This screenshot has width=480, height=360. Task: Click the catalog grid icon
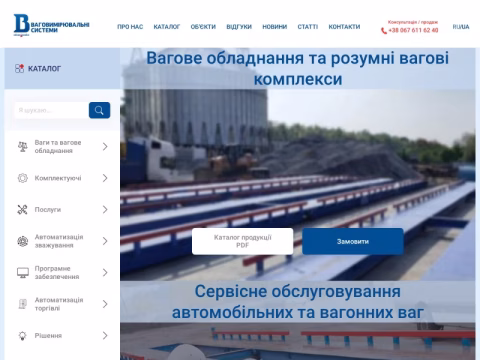(19, 68)
